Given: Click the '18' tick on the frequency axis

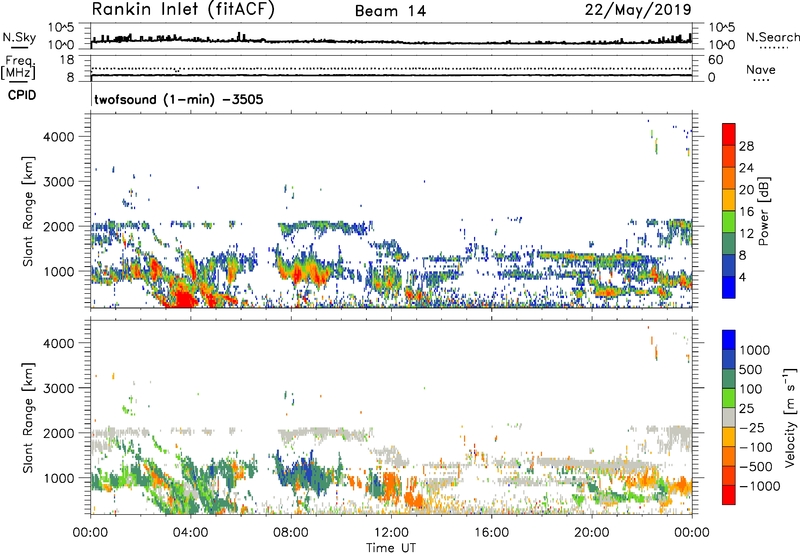Looking at the screenshot, I should click(x=67, y=60).
